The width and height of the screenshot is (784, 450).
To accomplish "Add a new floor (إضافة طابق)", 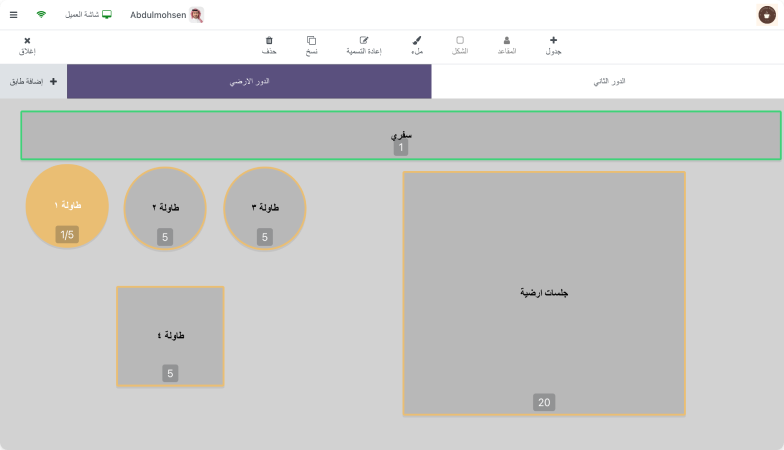I will click(33, 81).
